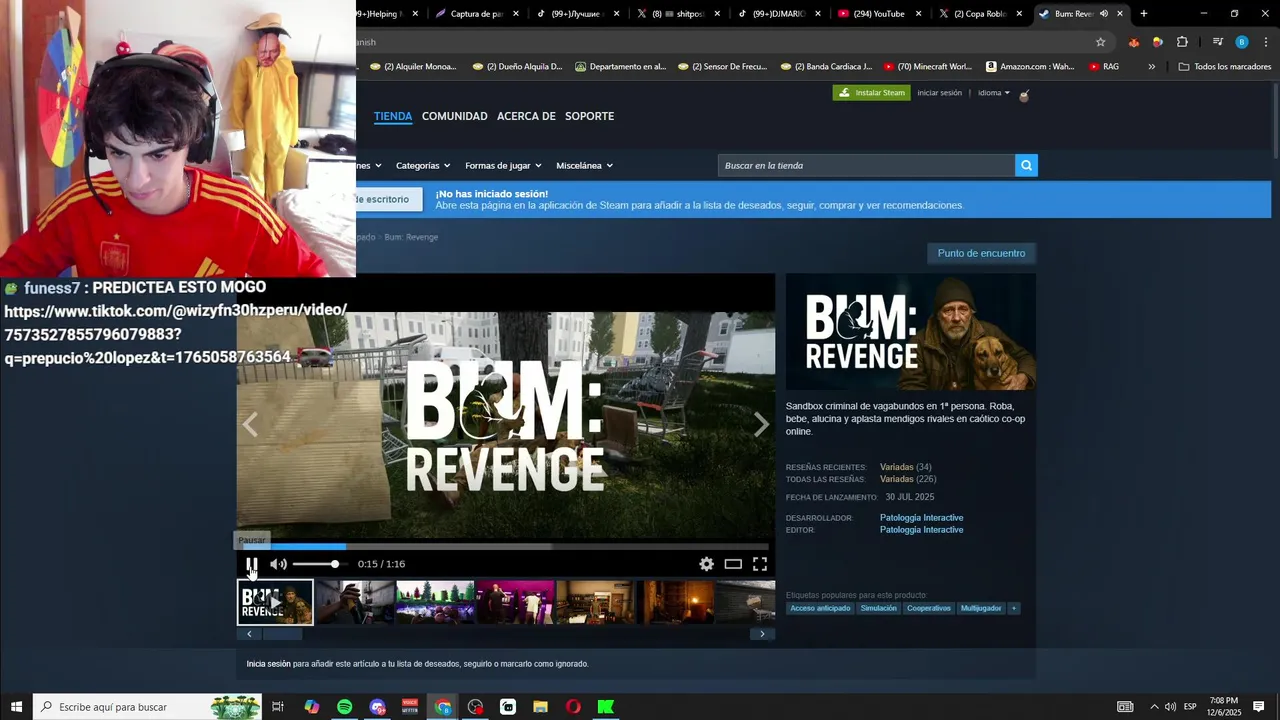This screenshot has height=720, width=1280.
Task: Click the Steam store search magnifier button
Action: pyautogui.click(x=1026, y=165)
